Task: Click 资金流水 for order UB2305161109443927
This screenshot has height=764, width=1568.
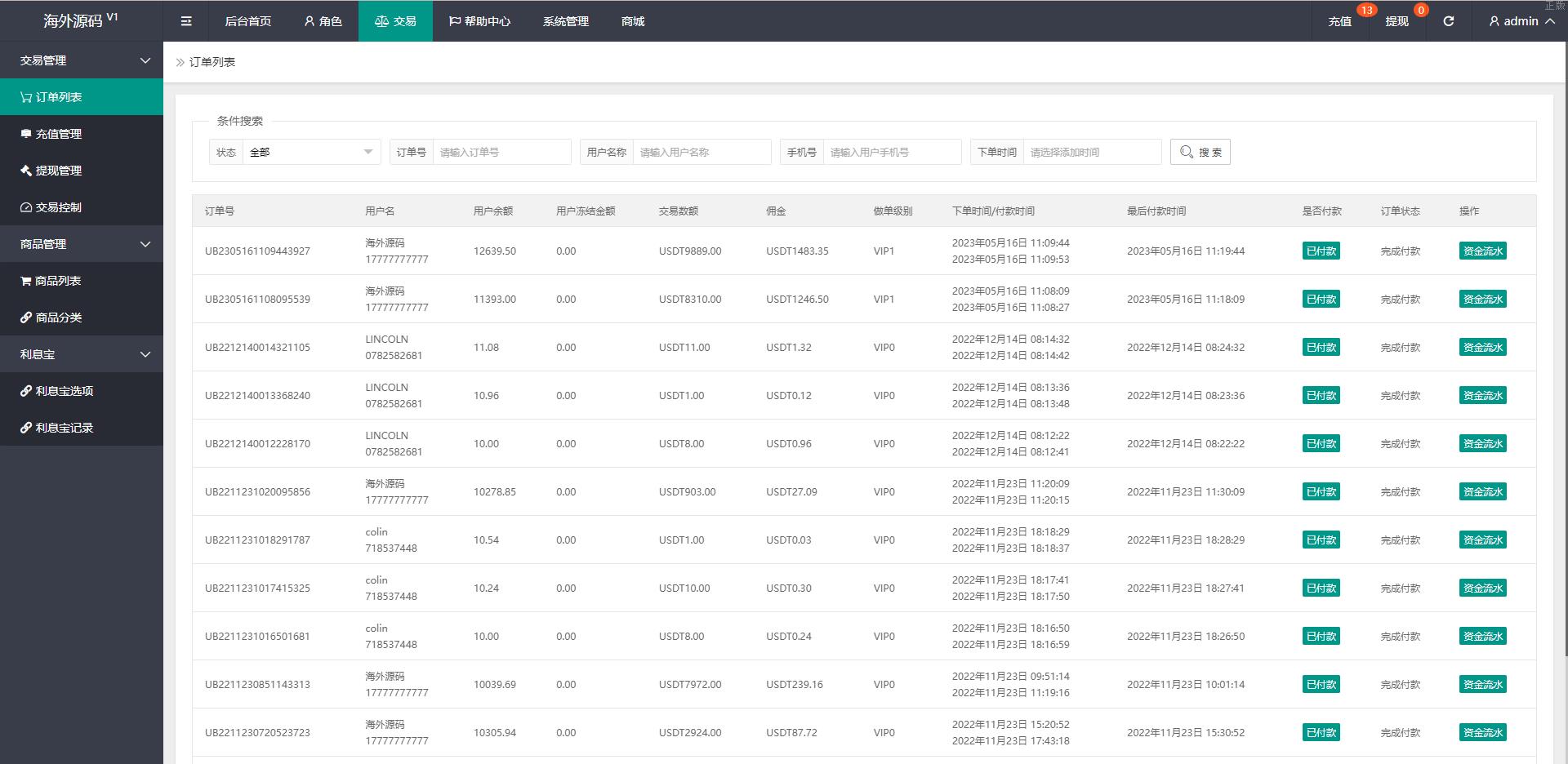Action: pos(1482,251)
